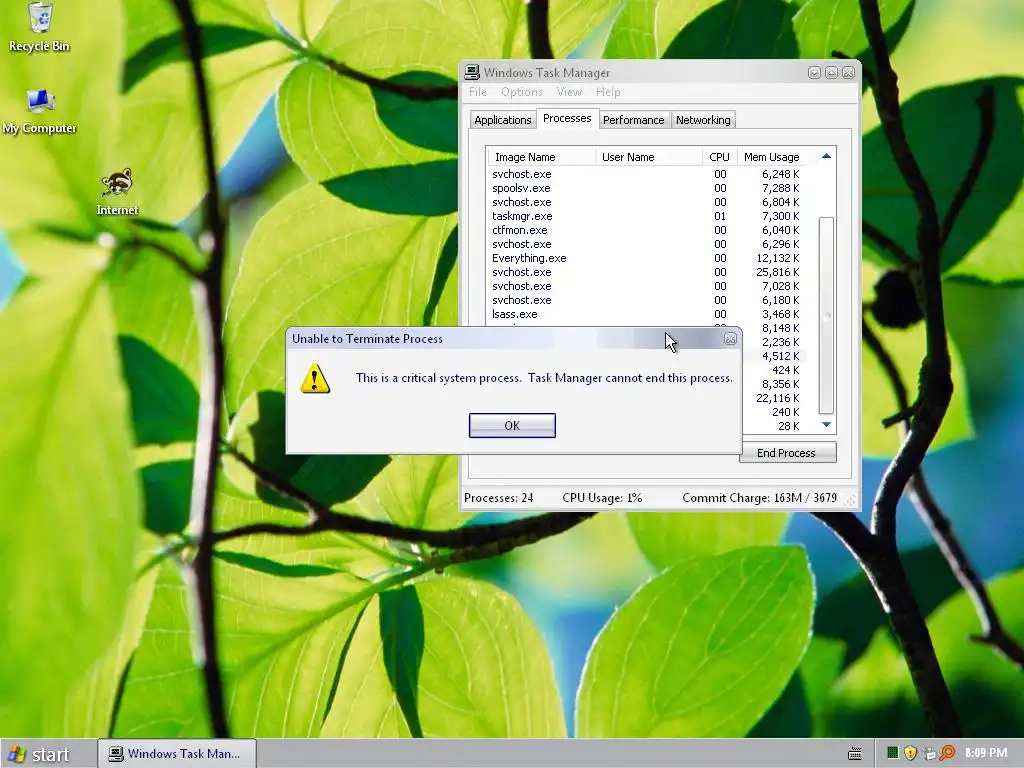Minimize the Windows Task Manager window
The image size is (1024, 768).
814,72
